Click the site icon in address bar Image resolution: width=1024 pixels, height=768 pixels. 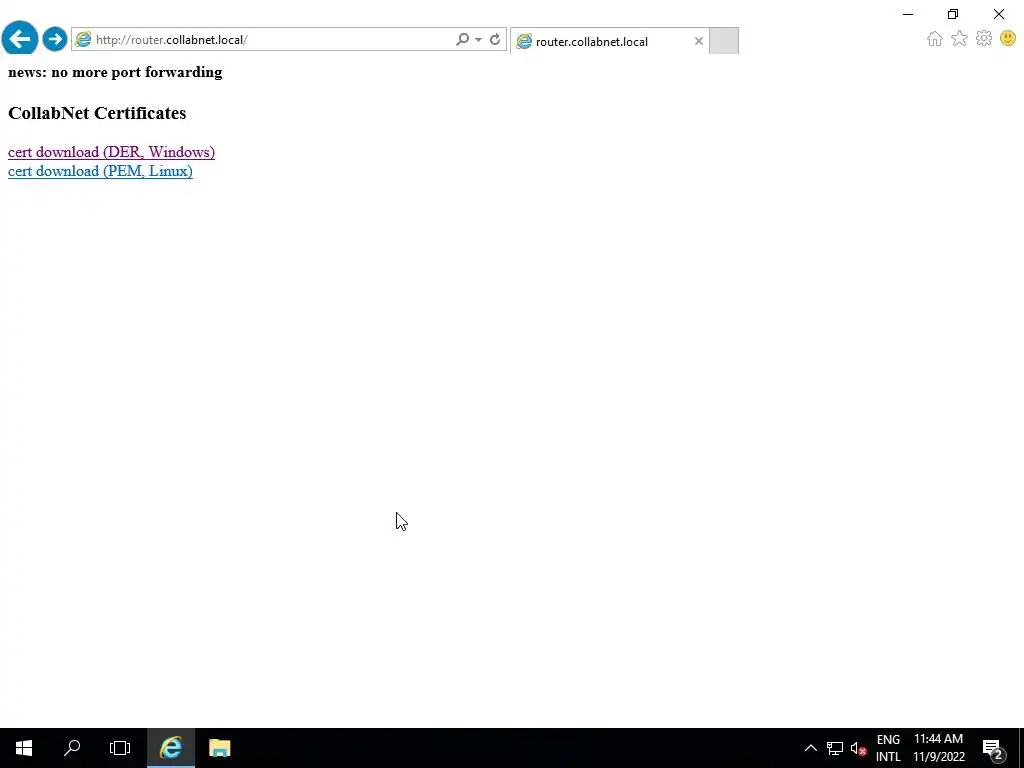point(83,39)
